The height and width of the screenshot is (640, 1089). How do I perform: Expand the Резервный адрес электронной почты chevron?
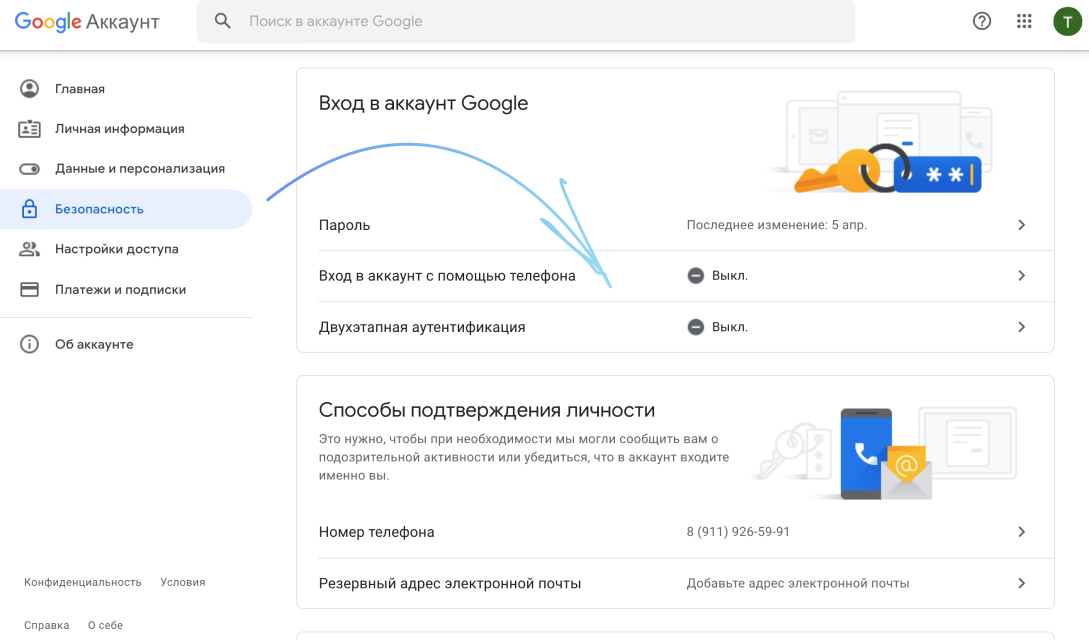tap(1021, 583)
